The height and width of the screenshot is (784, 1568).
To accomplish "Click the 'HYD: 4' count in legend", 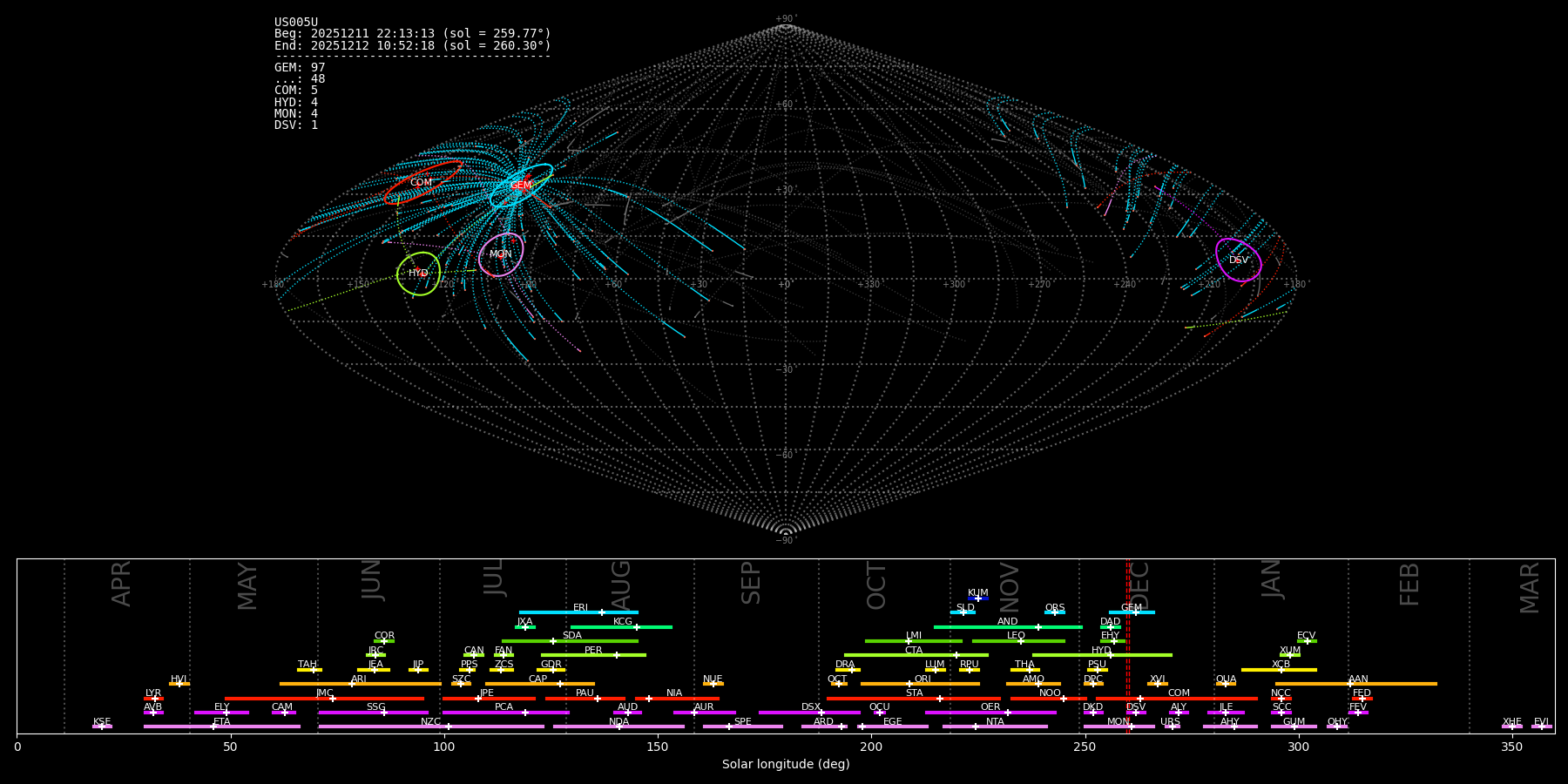I will click(x=296, y=102).
